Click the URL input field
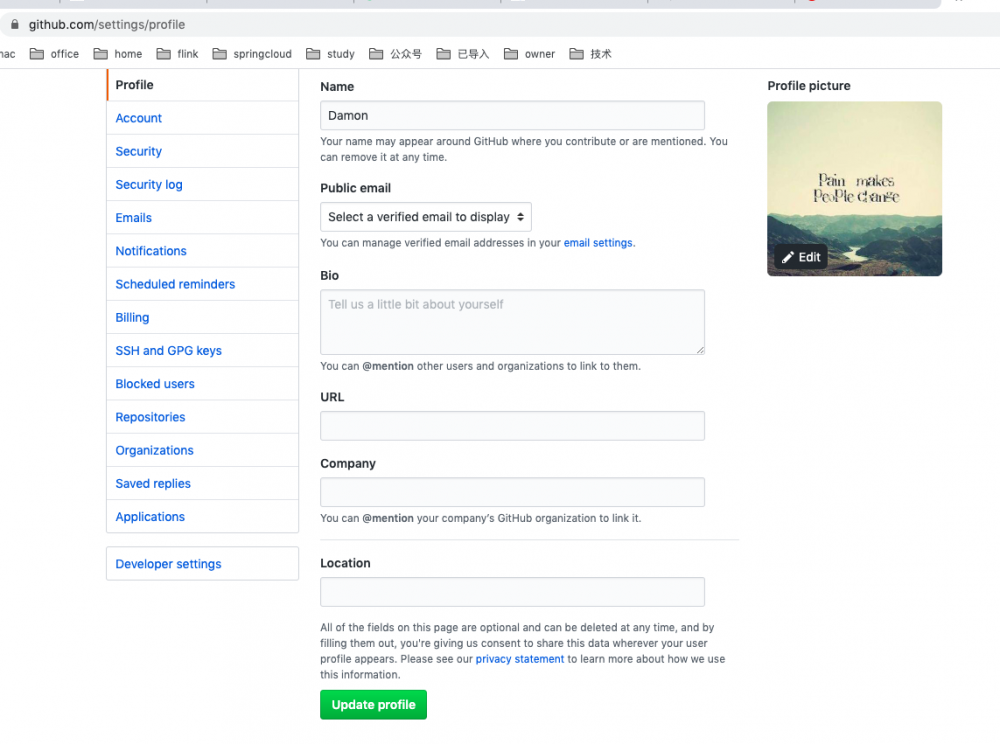Screen dimensions: 1000x744 pyautogui.click(x=512, y=426)
